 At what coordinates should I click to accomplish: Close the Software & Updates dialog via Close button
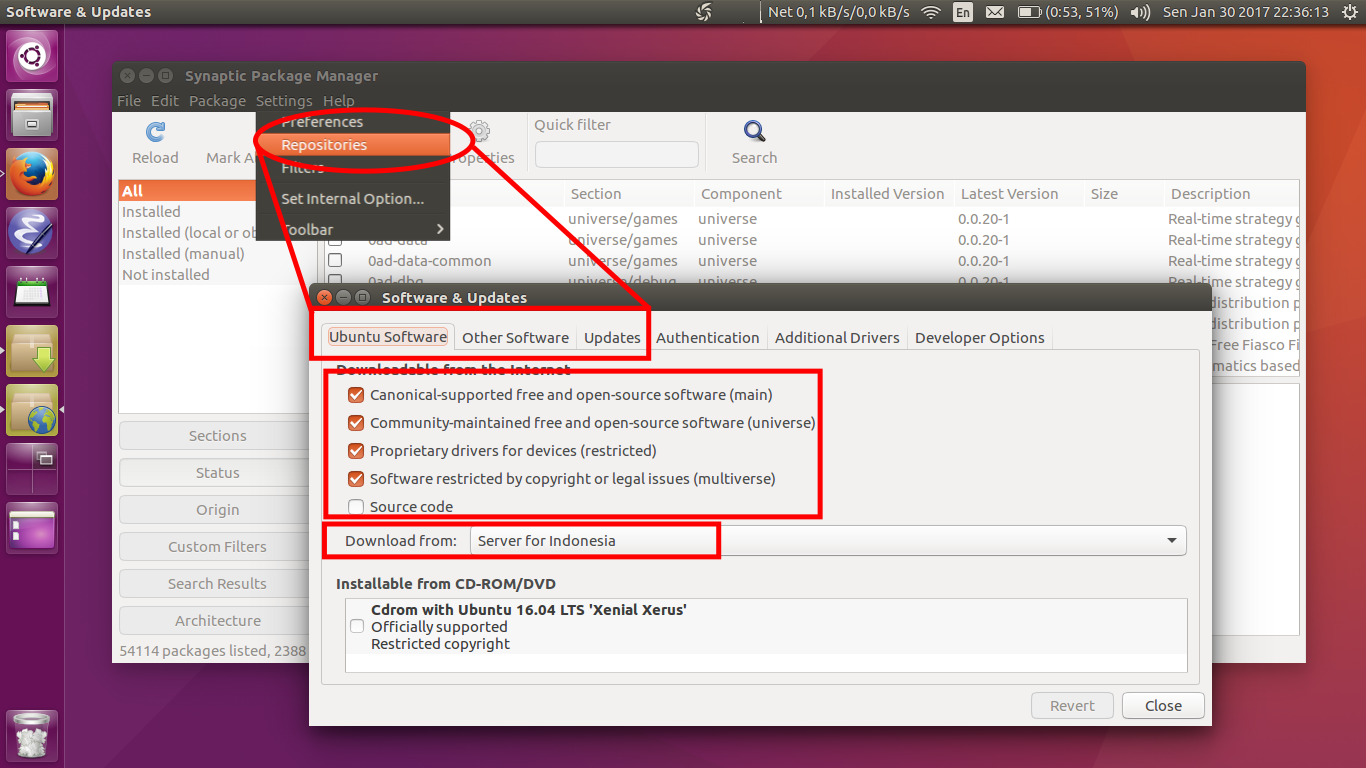click(x=1163, y=706)
